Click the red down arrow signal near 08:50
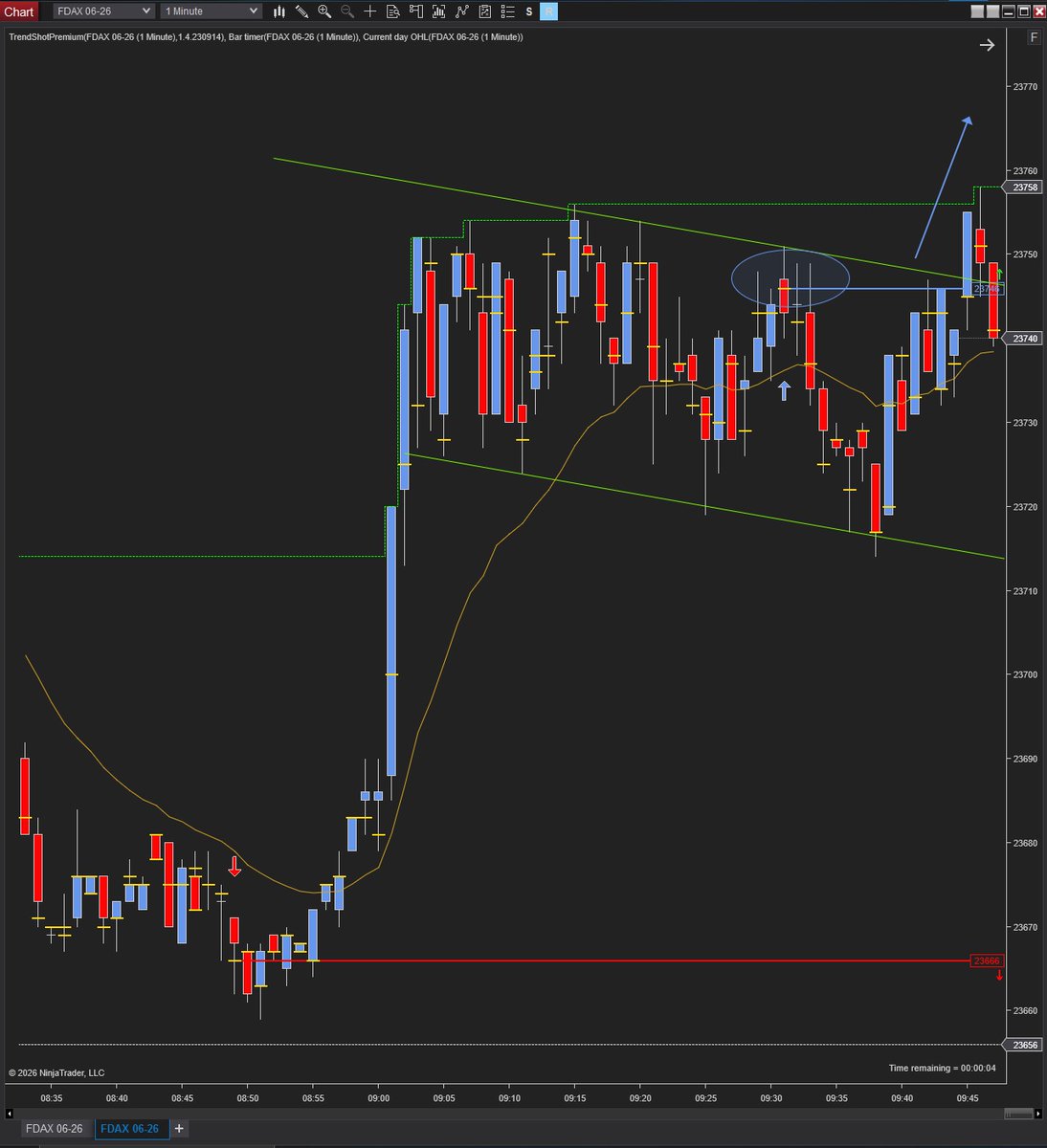 click(x=234, y=867)
